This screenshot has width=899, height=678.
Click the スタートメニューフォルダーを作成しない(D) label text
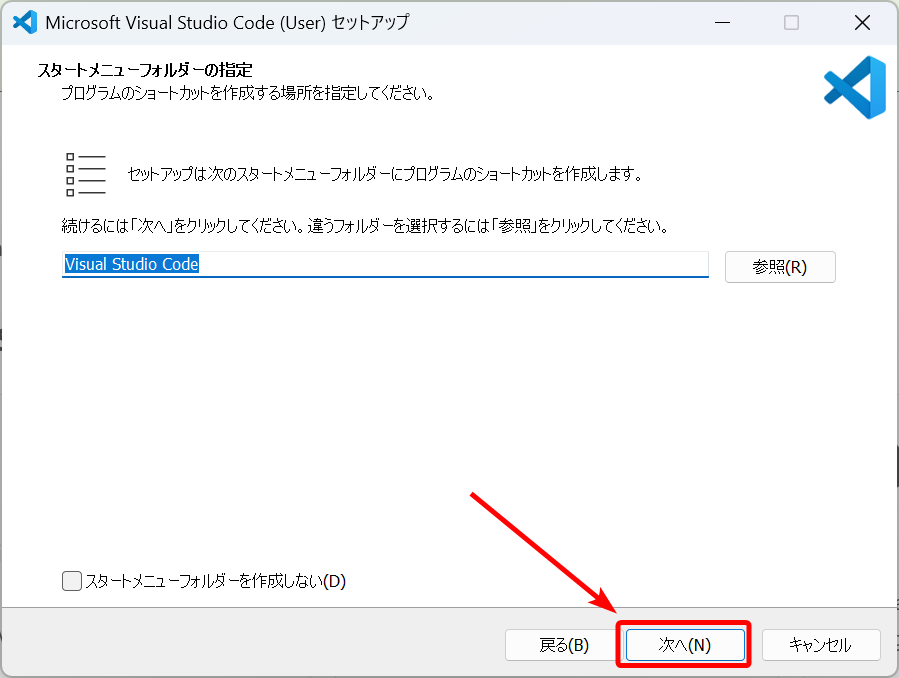(215, 581)
